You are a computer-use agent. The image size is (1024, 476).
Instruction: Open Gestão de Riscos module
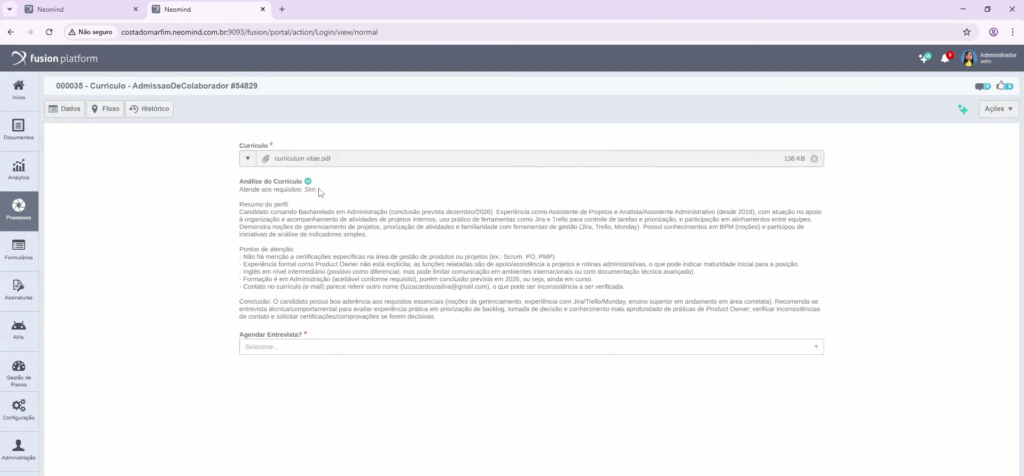point(18,369)
